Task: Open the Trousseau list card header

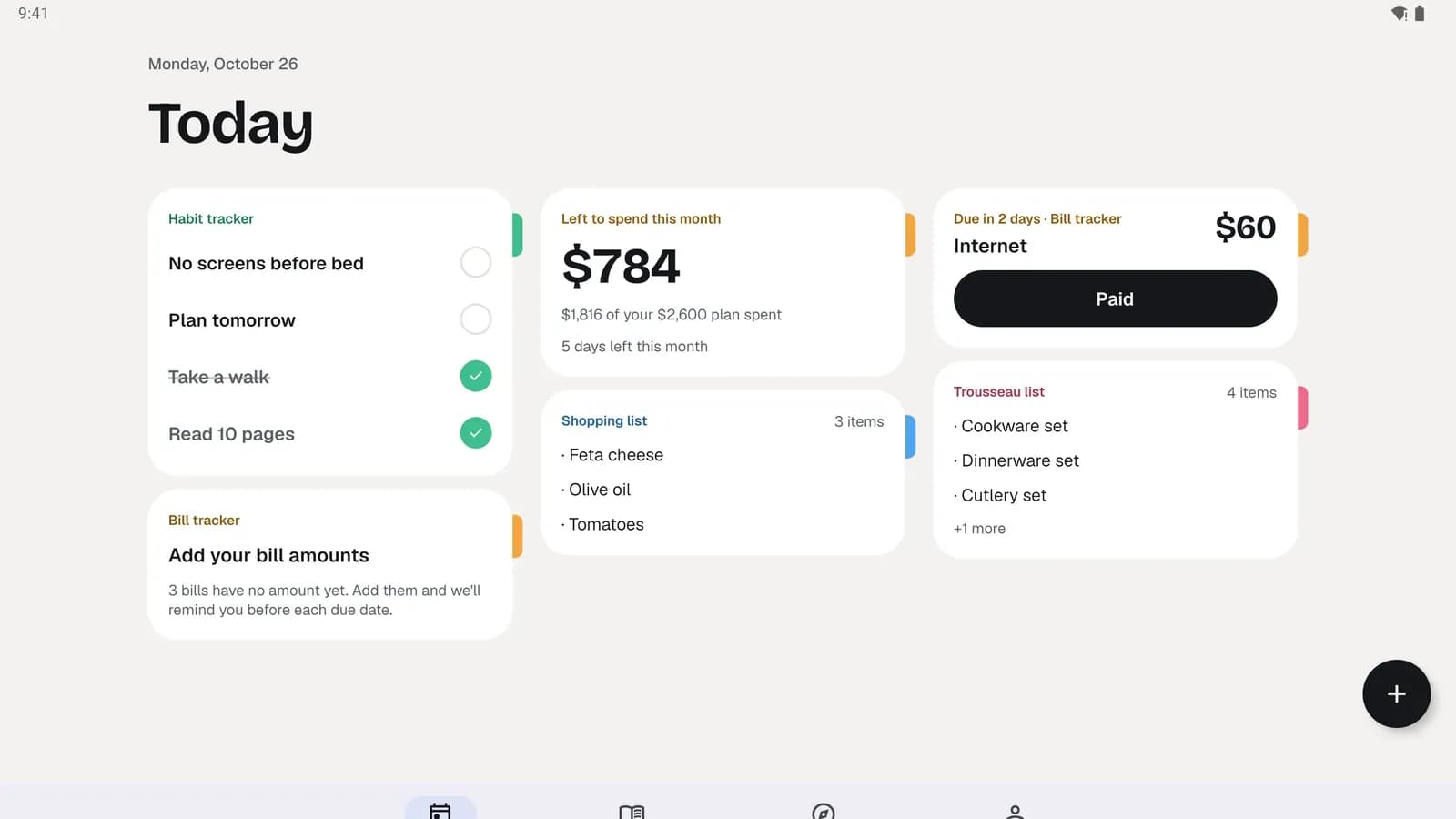Action: [999, 391]
